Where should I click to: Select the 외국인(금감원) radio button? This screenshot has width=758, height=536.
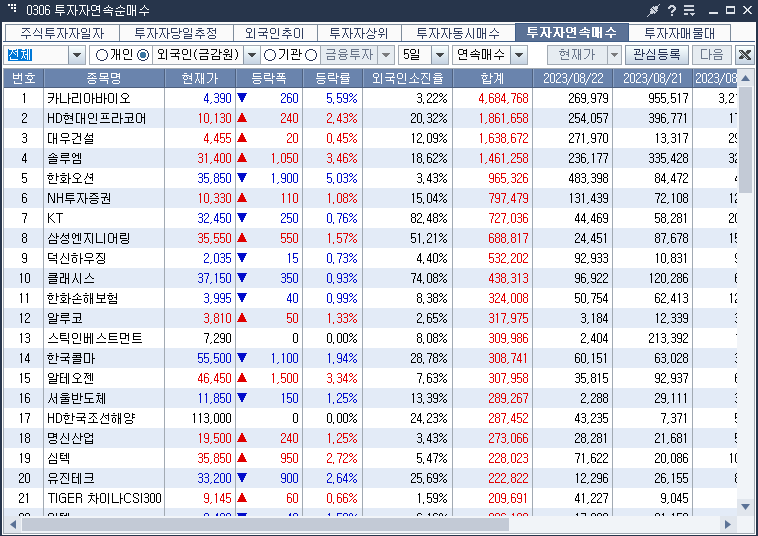pos(143,55)
